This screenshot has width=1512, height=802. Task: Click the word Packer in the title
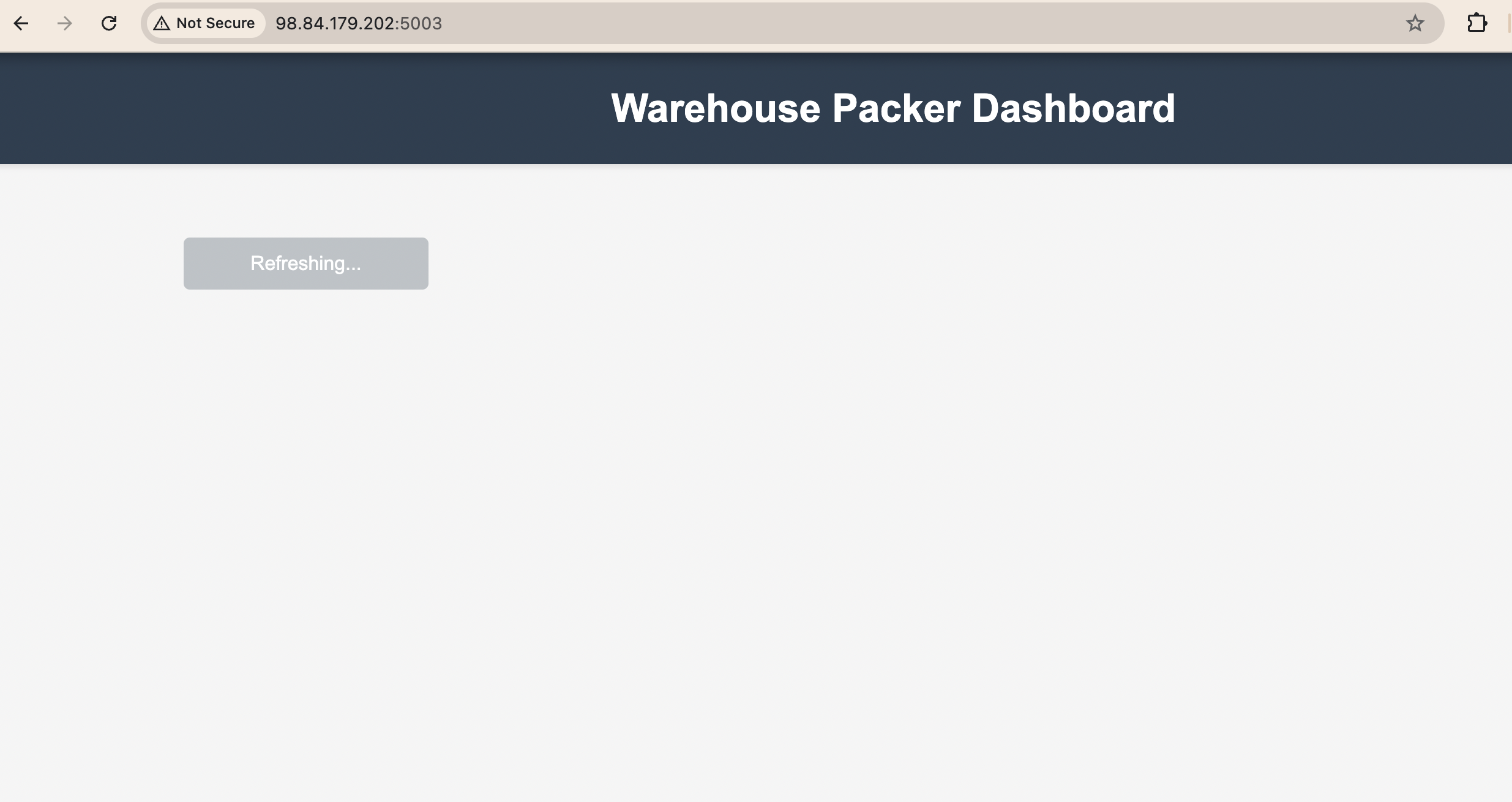pos(896,108)
